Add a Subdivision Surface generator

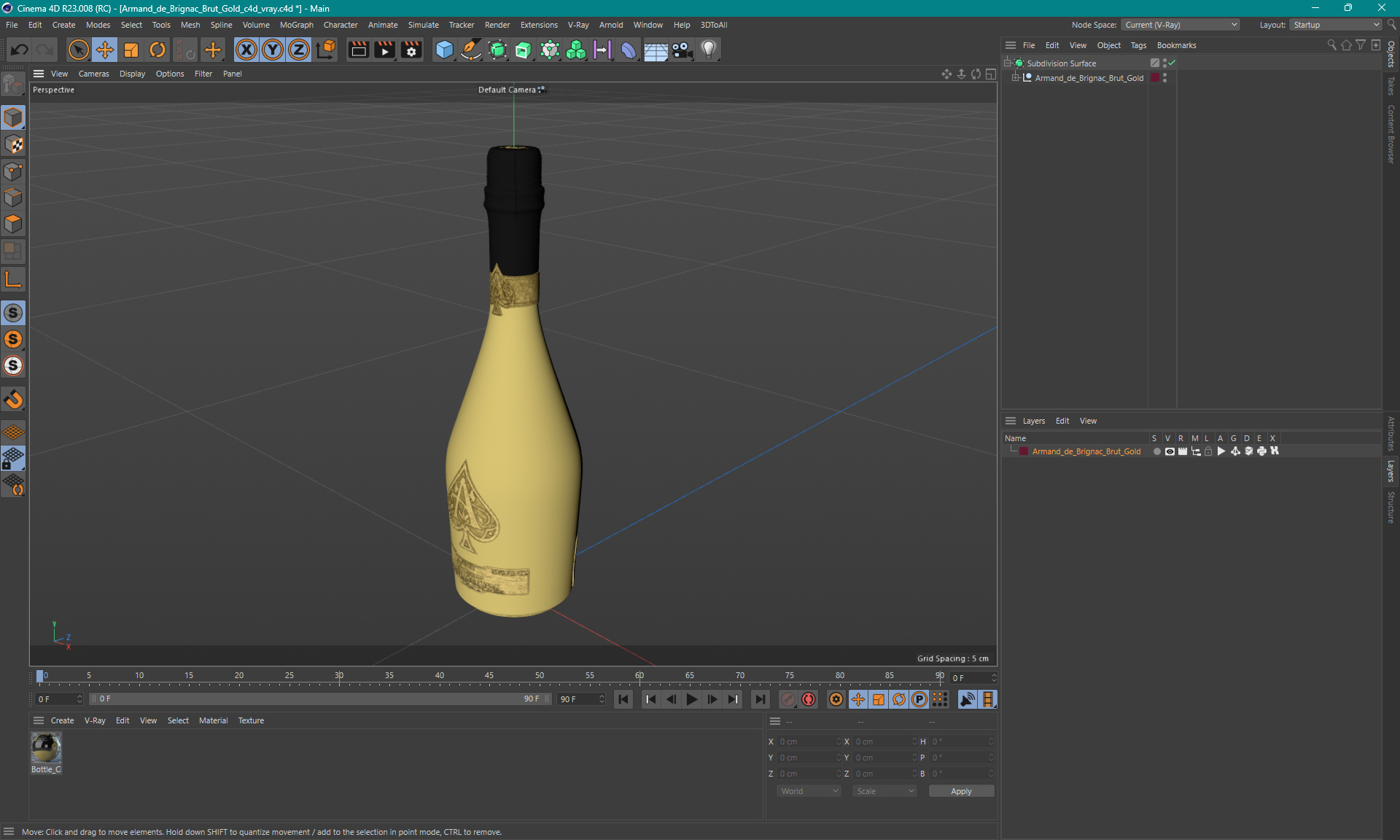pyautogui.click(x=497, y=50)
